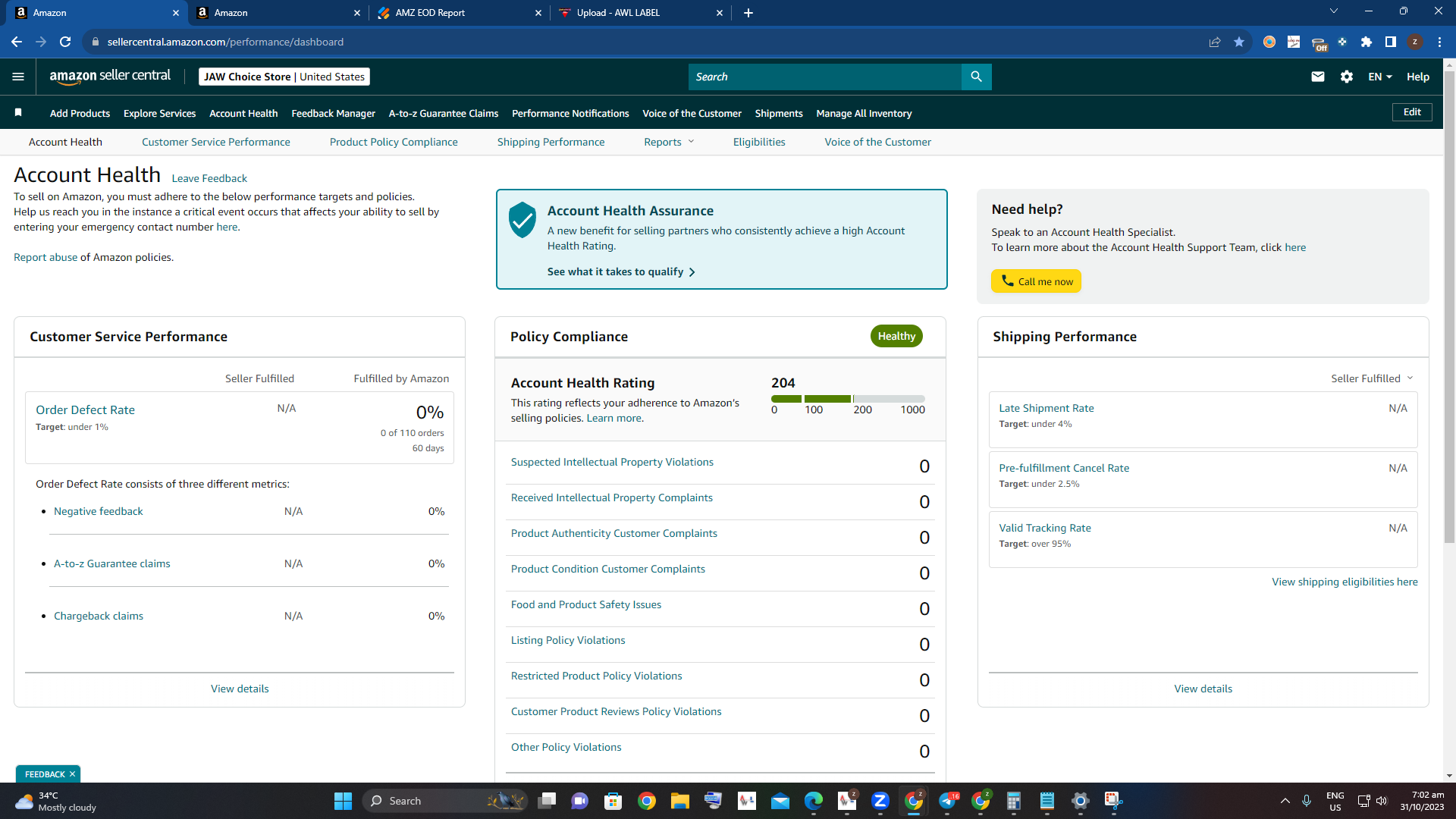Open the Order Defect Rate link
The width and height of the screenshot is (1456, 819).
(85, 409)
